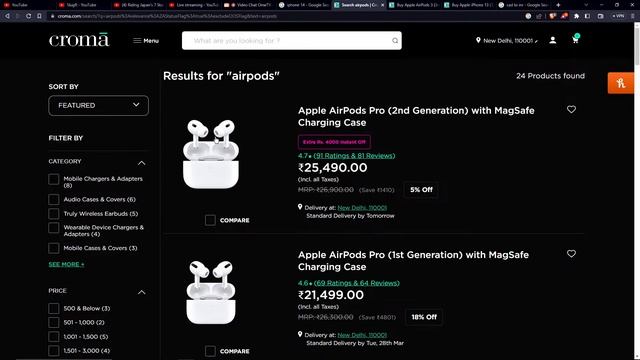
Task: Go back with browser back arrow
Action: [7, 16]
